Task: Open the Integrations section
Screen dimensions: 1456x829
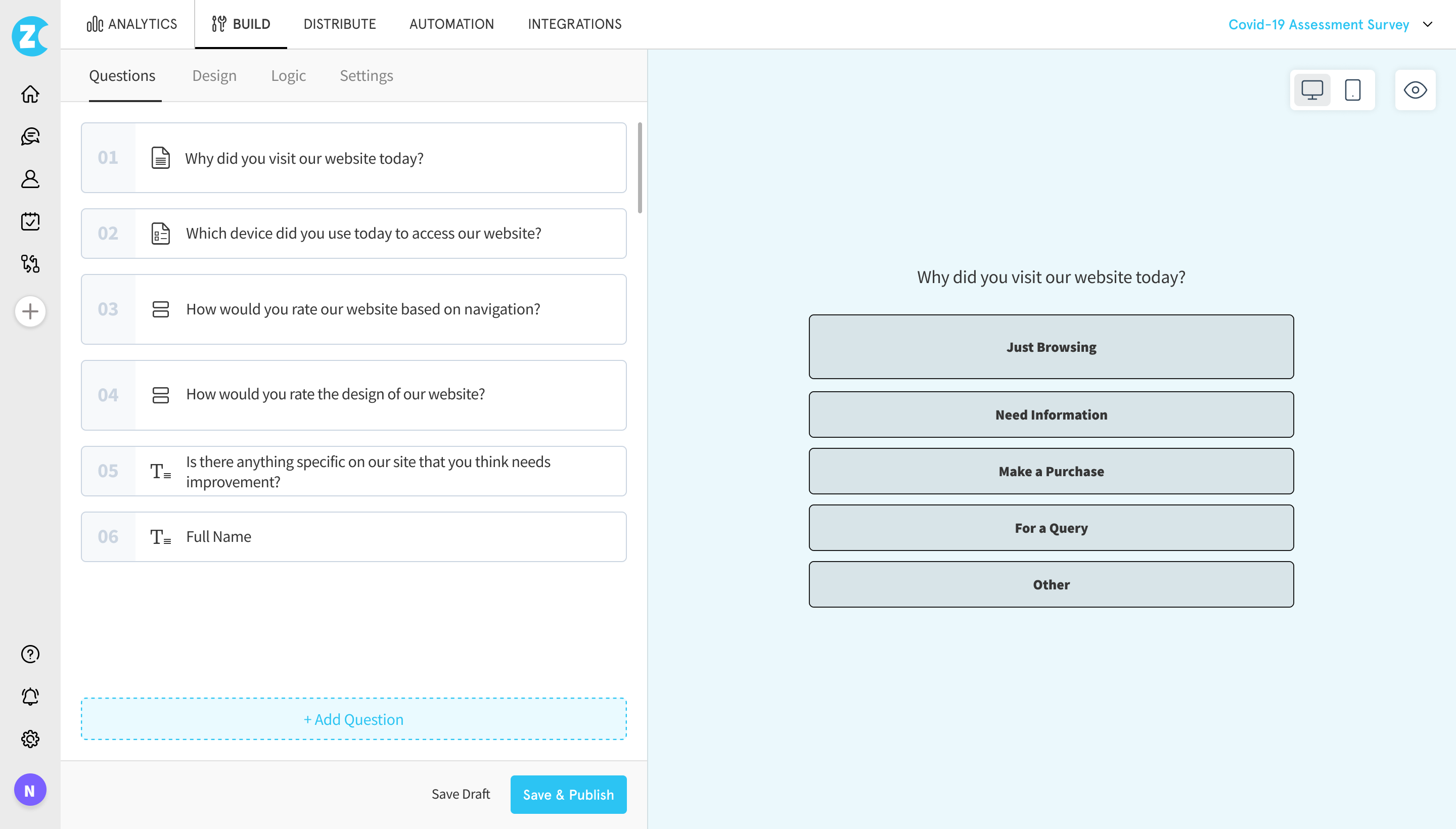Action: point(575,24)
